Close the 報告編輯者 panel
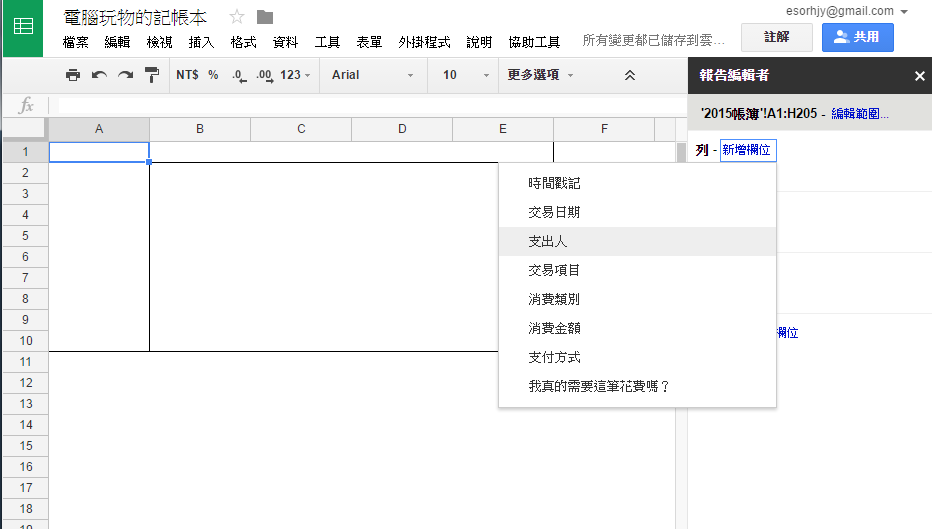The height and width of the screenshot is (529, 932). point(920,75)
